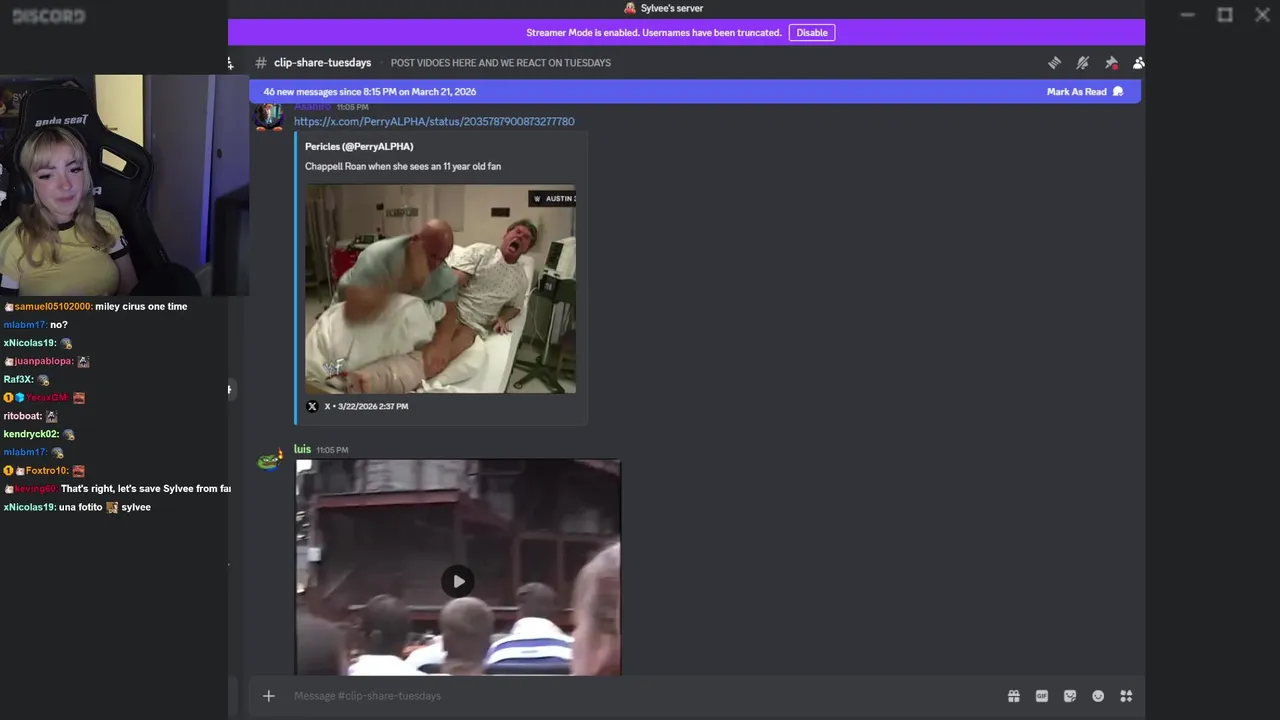Image resolution: width=1280 pixels, height=720 pixels.
Task: Open the x.com PerryALPHA status link
Action: click(x=434, y=121)
